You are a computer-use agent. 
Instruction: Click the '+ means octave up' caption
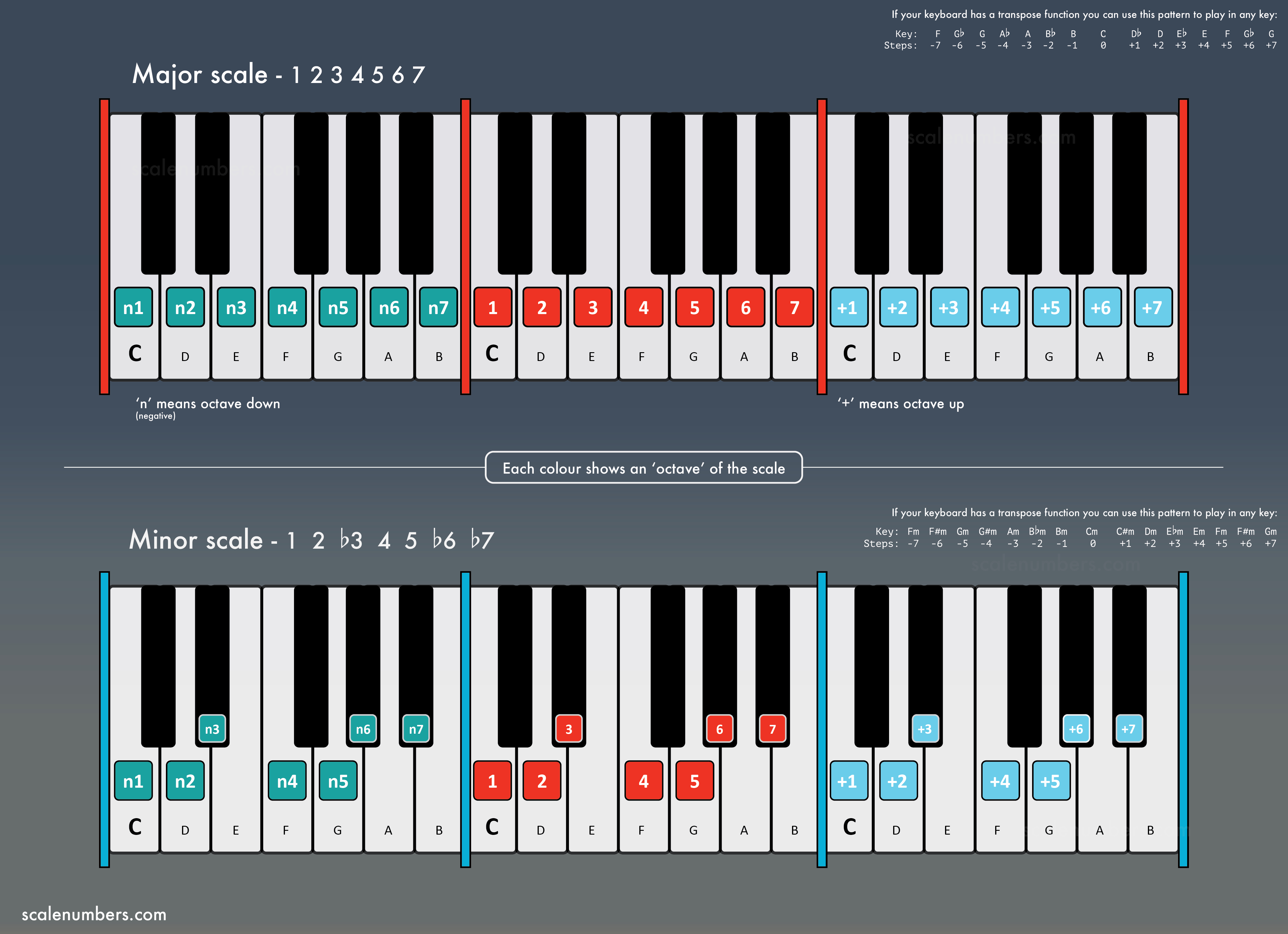click(x=901, y=404)
